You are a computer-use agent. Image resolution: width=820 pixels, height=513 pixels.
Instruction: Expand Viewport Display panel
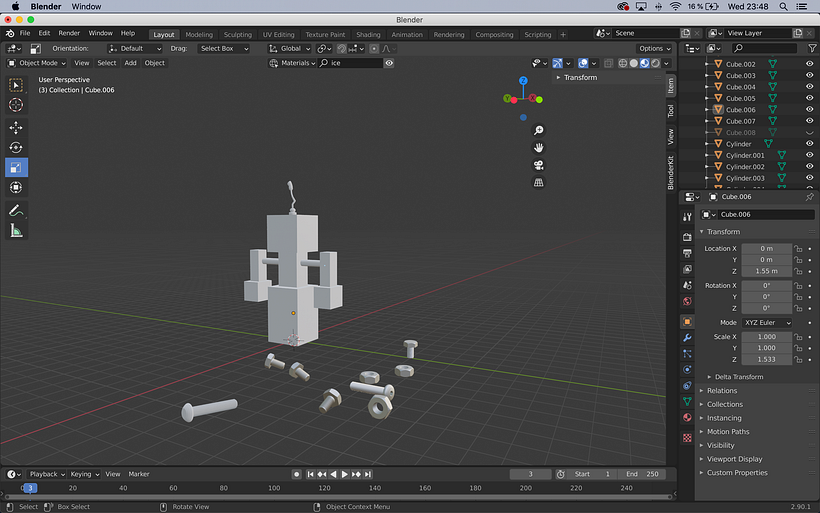tap(734, 459)
